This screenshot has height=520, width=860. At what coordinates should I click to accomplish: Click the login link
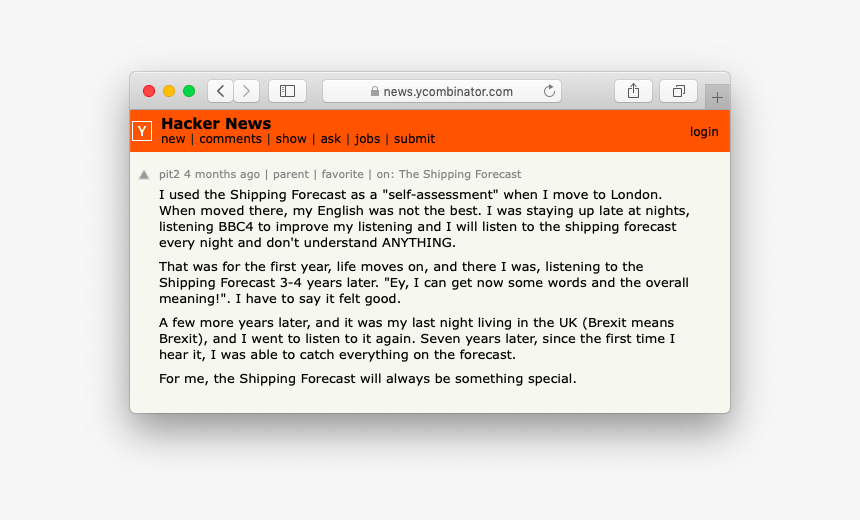coord(704,132)
